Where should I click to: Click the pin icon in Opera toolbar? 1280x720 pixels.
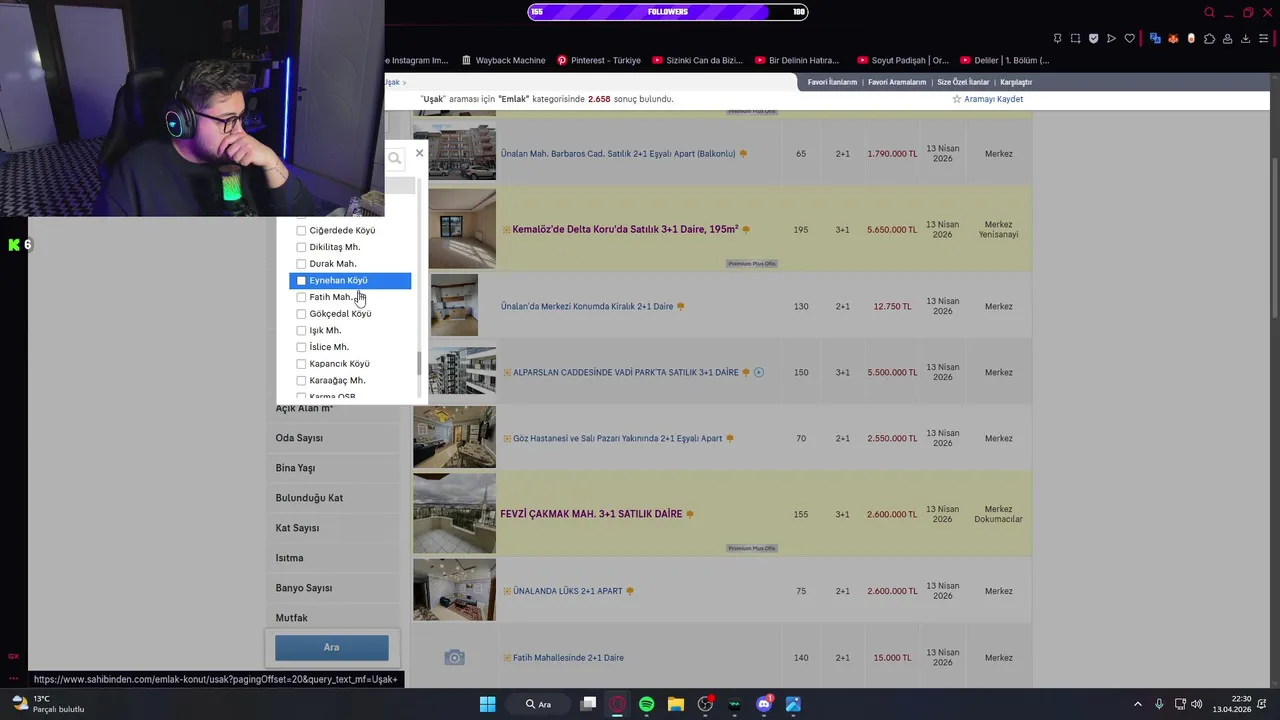[1057, 39]
